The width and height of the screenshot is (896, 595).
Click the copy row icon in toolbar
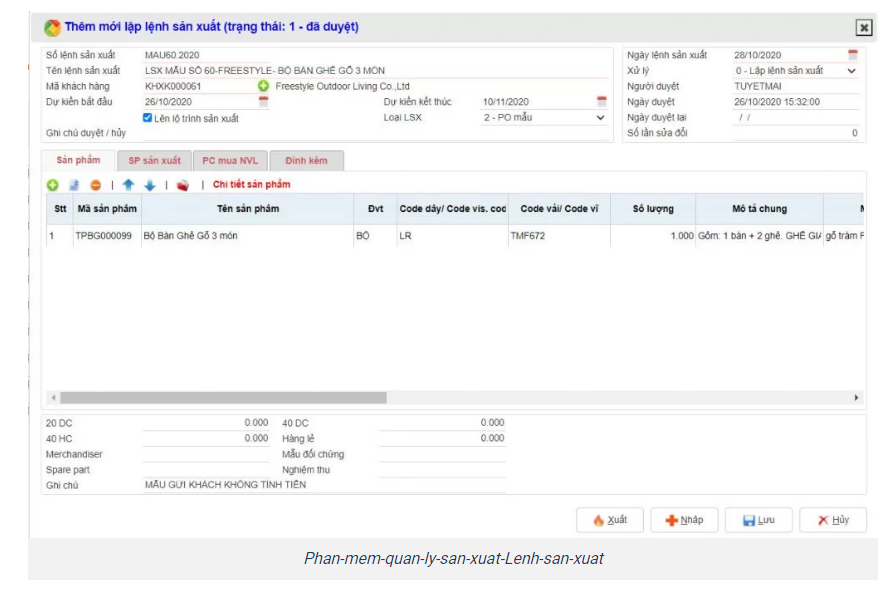click(x=74, y=185)
